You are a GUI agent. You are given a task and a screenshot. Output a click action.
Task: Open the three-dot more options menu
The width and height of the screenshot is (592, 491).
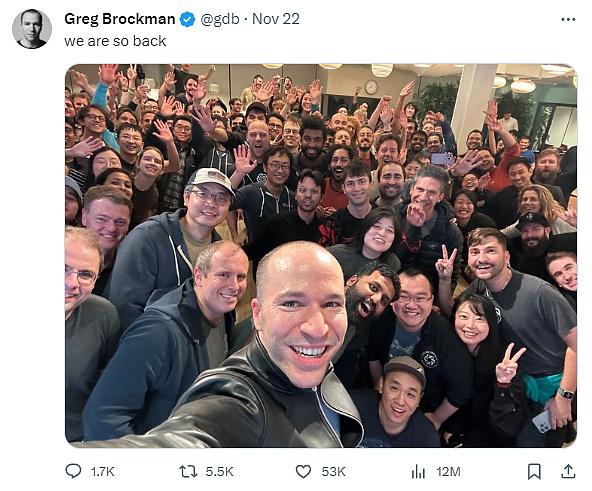(568, 19)
